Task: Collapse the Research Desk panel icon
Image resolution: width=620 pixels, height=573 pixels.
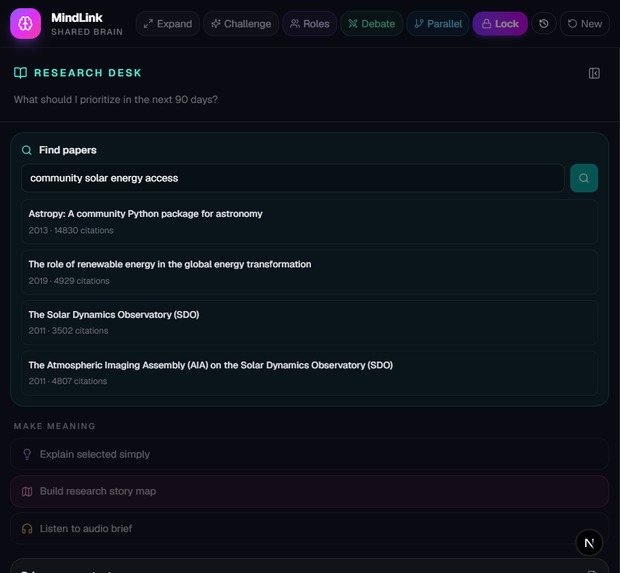Action: (x=594, y=73)
